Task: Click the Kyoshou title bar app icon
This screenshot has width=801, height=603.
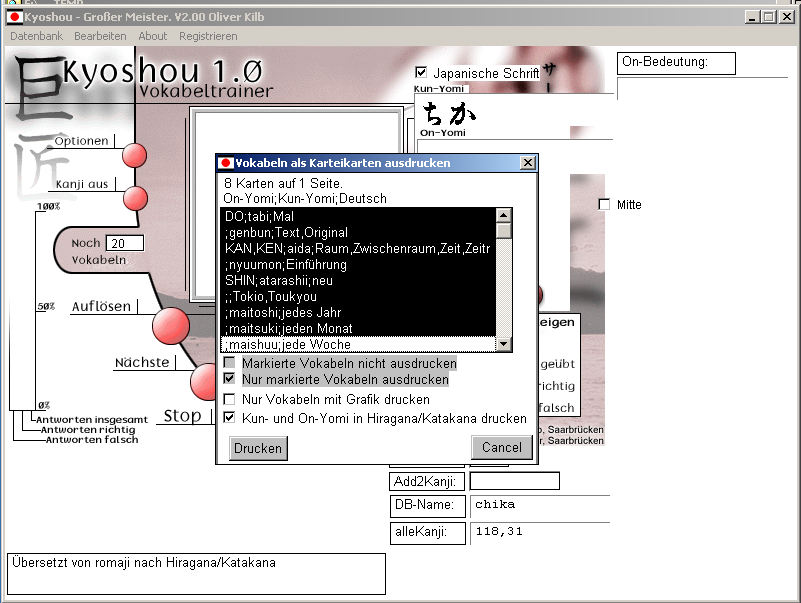Action: (x=15, y=17)
